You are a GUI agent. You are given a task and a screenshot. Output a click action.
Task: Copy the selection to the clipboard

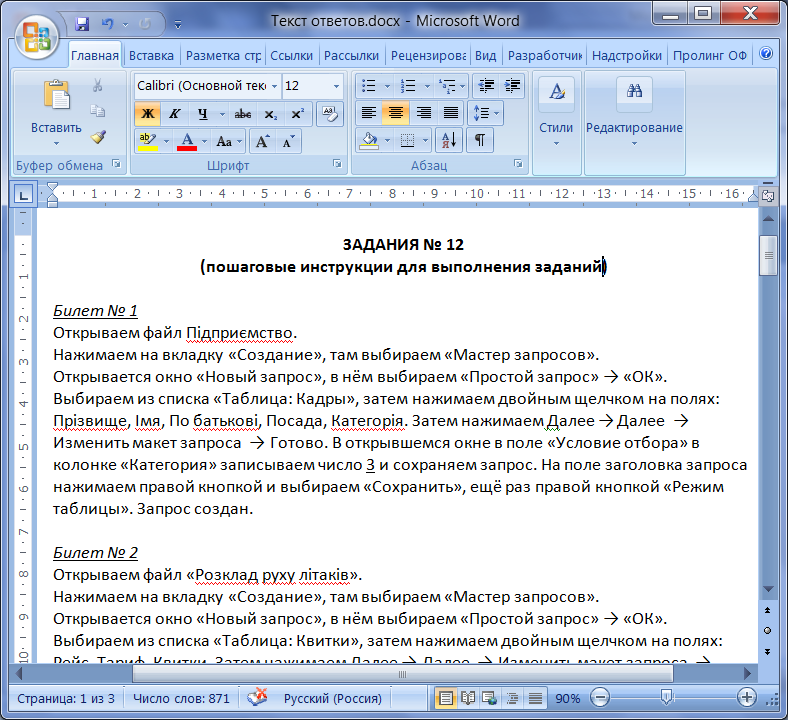97,111
